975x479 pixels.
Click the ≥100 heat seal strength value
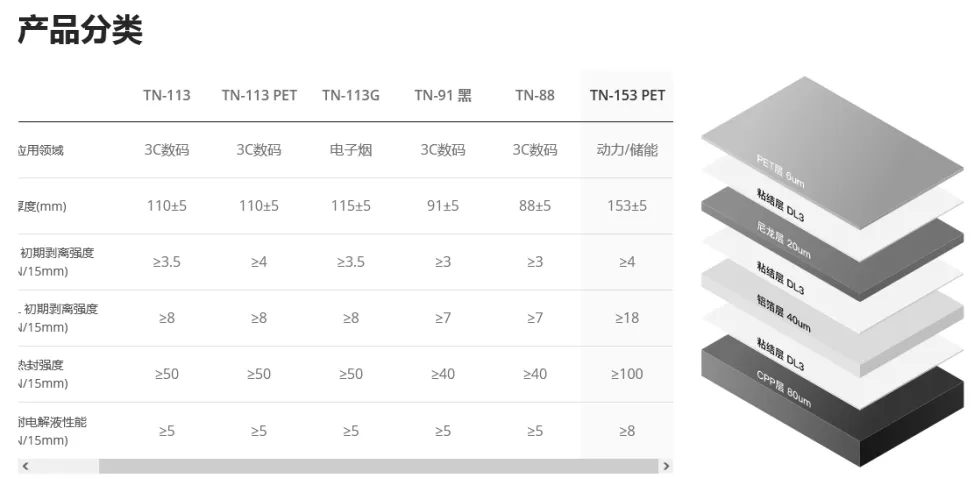pyautogui.click(x=627, y=374)
